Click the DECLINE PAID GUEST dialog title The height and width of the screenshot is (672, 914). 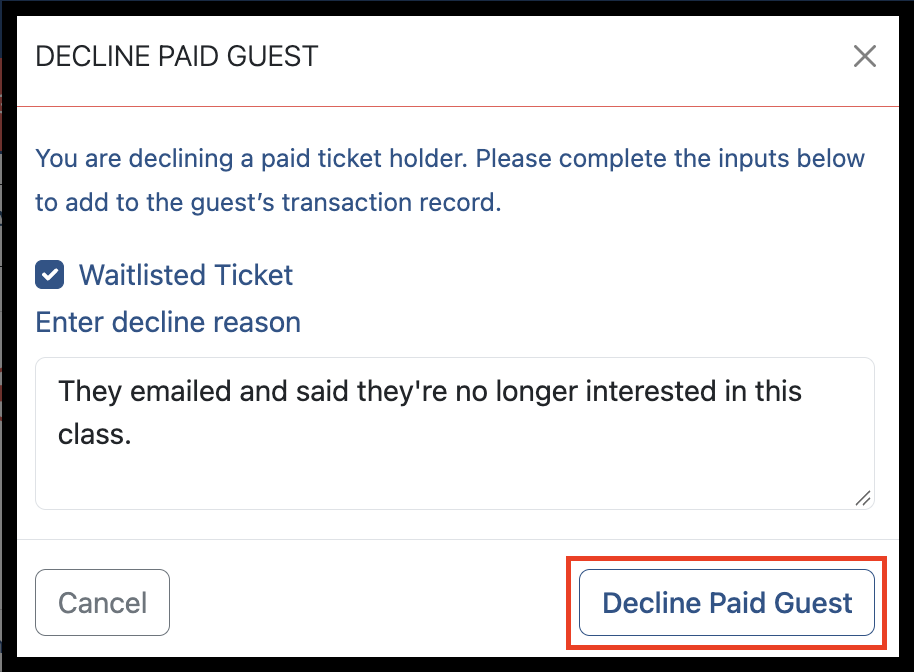click(177, 57)
